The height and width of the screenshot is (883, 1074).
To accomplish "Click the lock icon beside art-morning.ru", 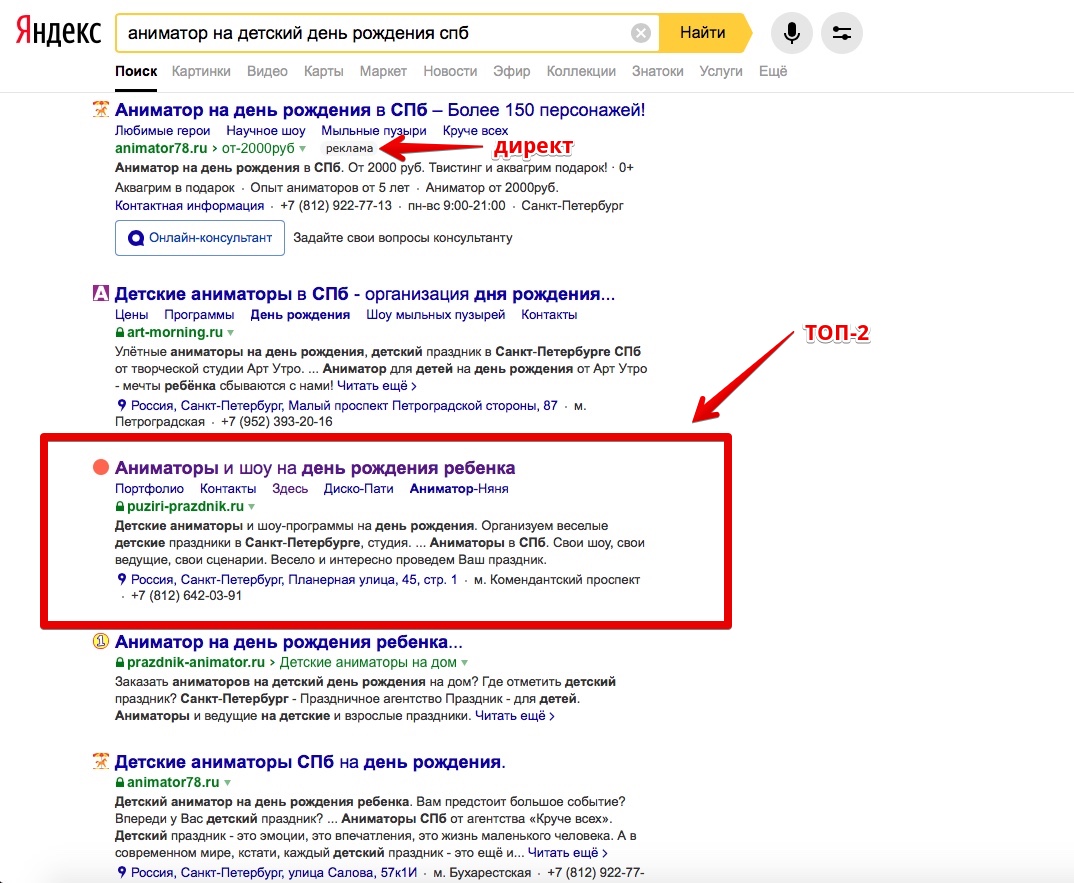I will 120,333.
